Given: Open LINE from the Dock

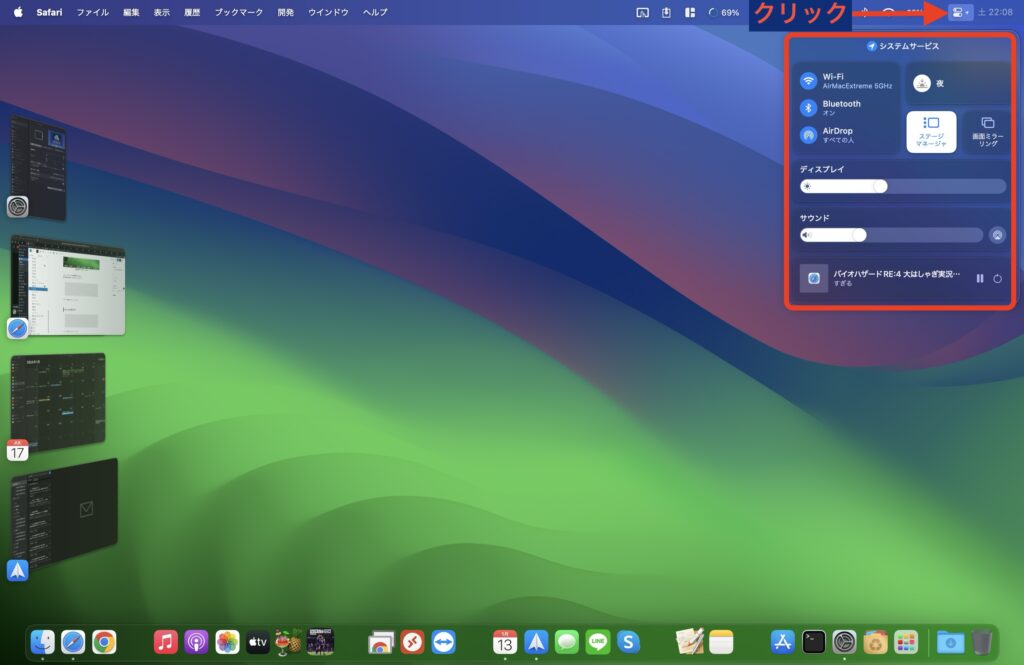Looking at the screenshot, I should 597,641.
